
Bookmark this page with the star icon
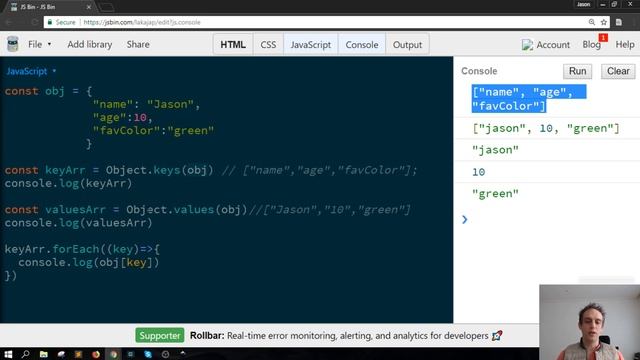604,22
